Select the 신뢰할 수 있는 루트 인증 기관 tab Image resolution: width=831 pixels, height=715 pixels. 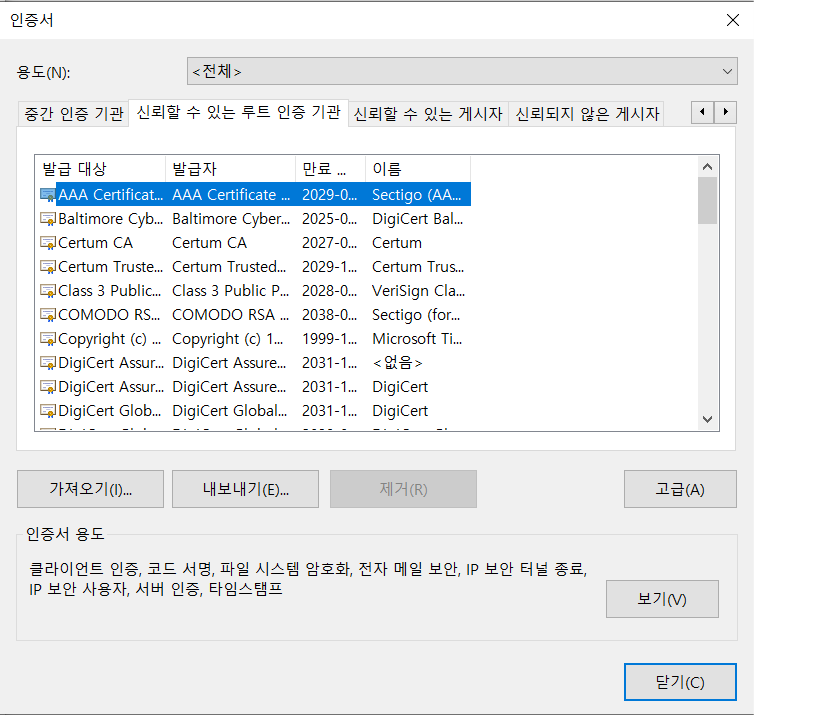pos(238,112)
